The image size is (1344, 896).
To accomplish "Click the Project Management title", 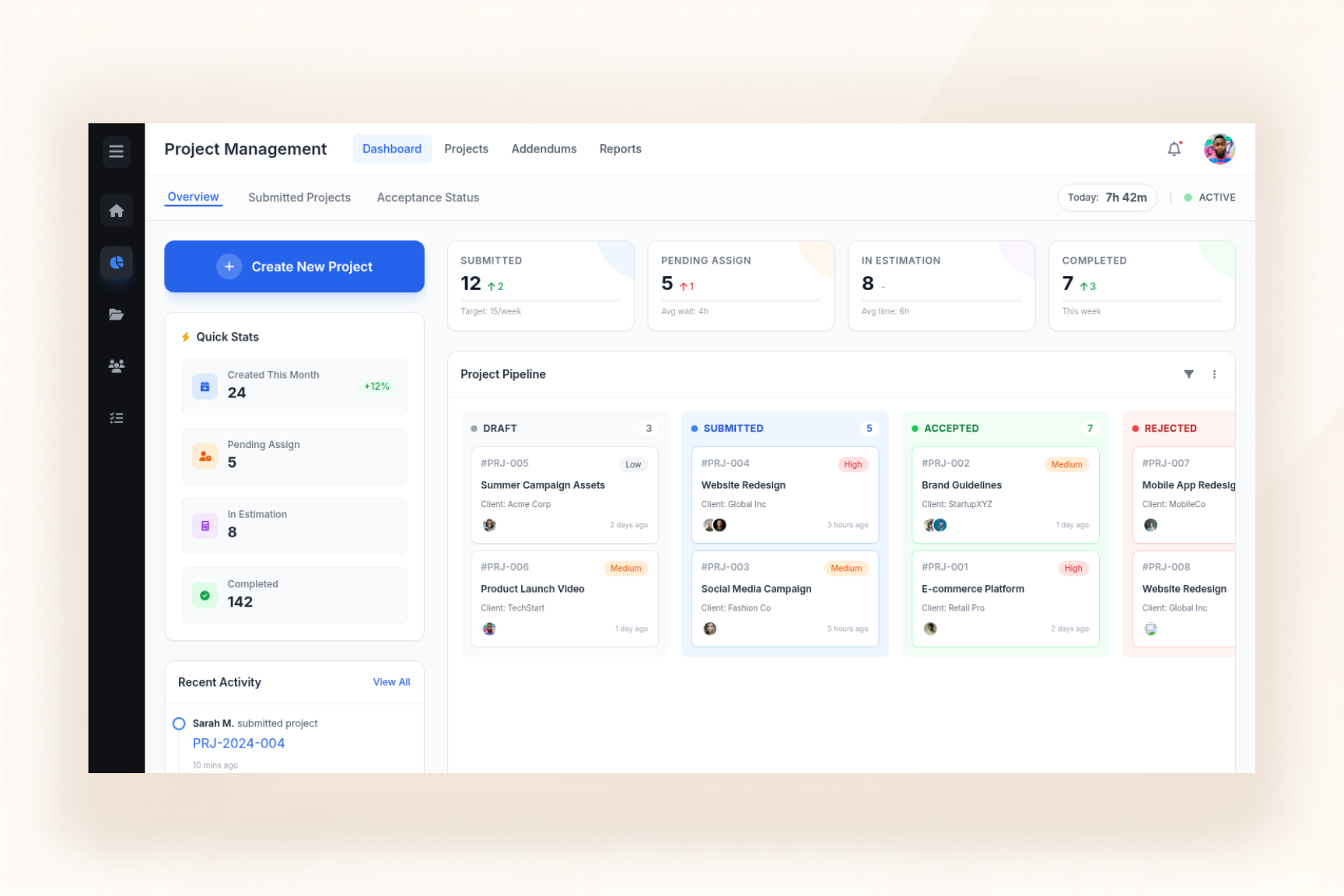I will click(246, 149).
